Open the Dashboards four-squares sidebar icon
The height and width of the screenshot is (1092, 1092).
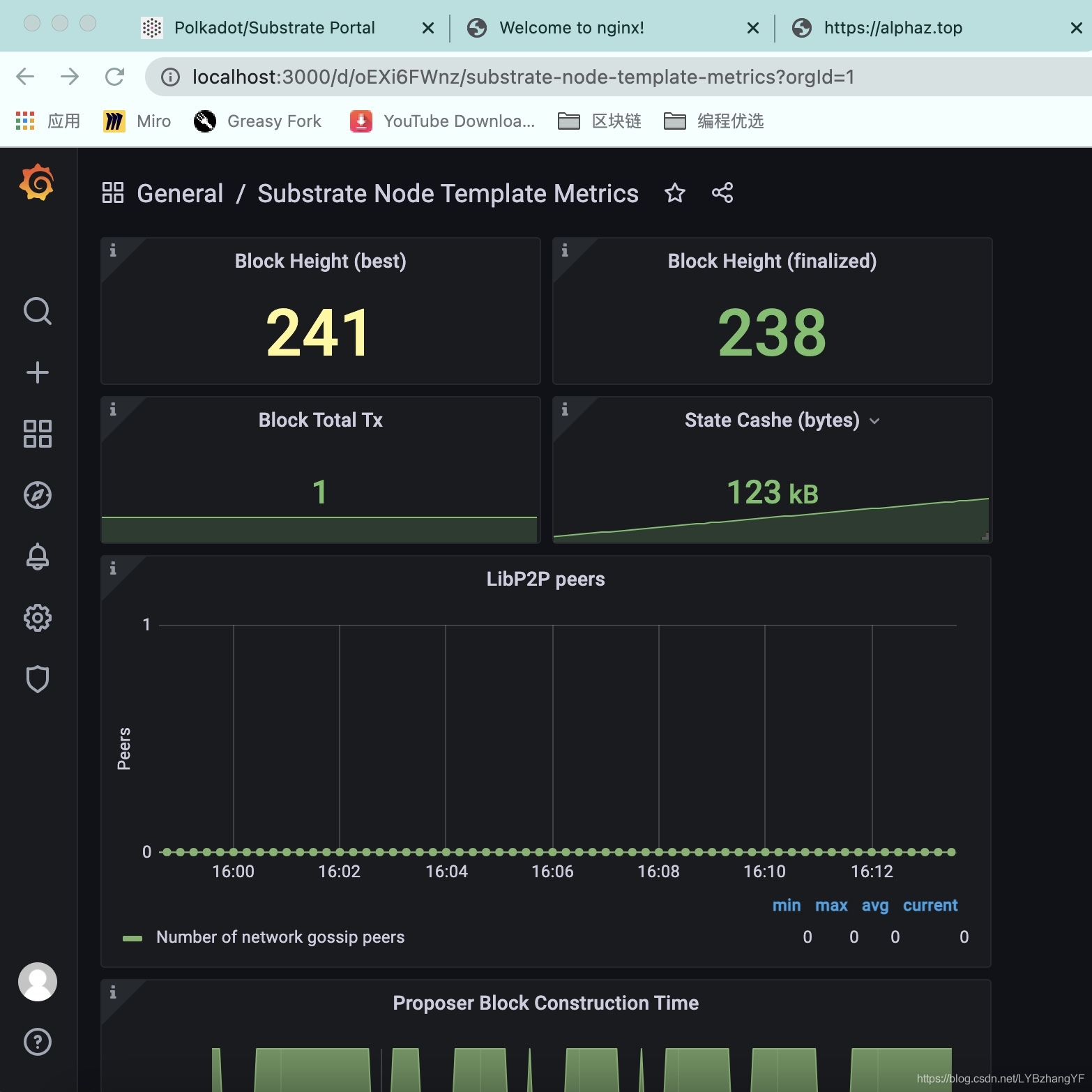pyautogui.click(x=38, y=434)
